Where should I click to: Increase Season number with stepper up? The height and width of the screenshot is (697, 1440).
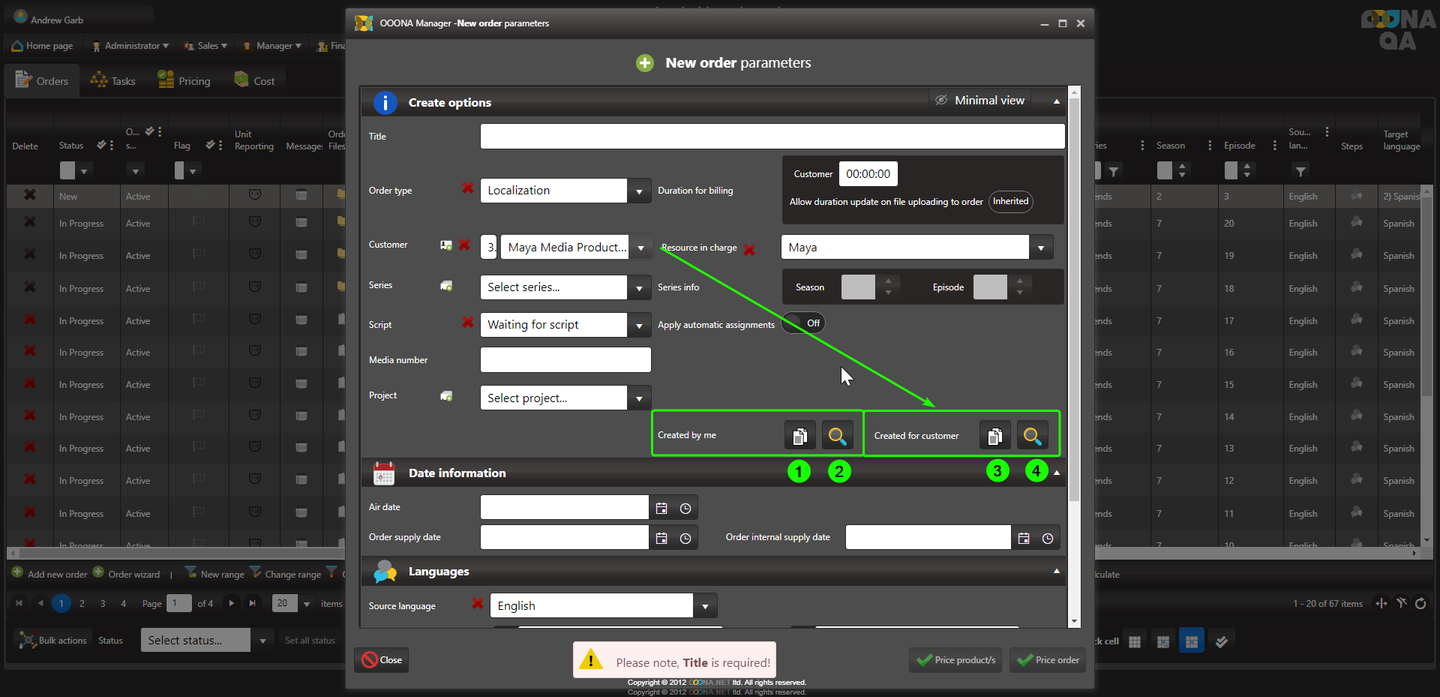click(x=887, y=282)
